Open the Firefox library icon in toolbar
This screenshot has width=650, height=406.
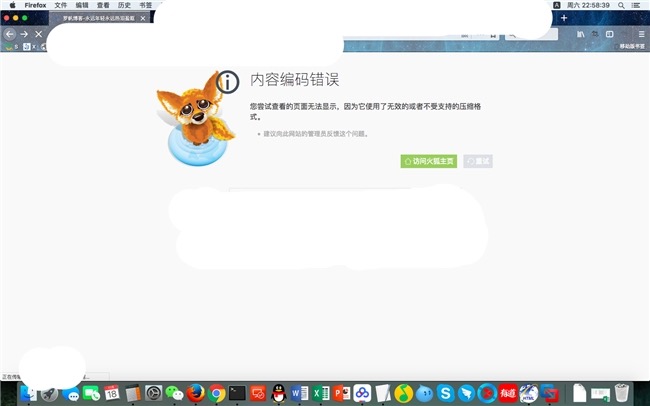[x=581, y=34]
